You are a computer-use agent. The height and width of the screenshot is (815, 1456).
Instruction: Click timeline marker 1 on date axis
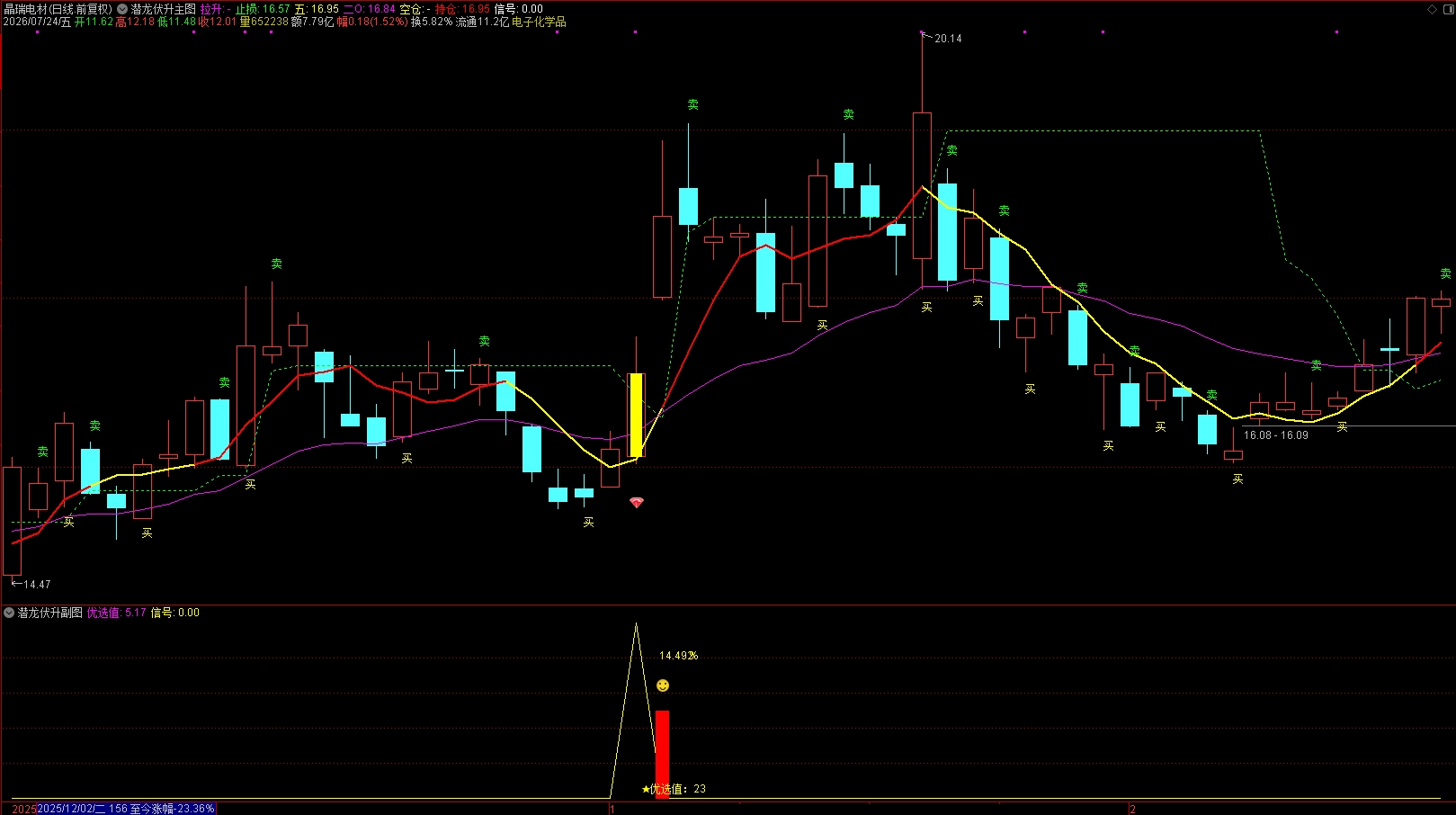pyautogui.click(x=612, y=809)
